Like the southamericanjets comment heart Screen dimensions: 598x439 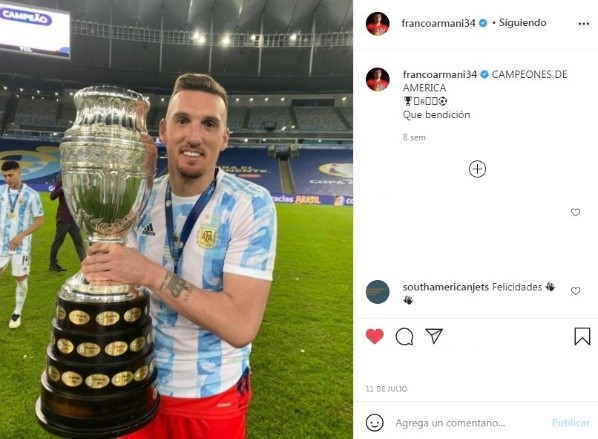click(x=575, y=291)
